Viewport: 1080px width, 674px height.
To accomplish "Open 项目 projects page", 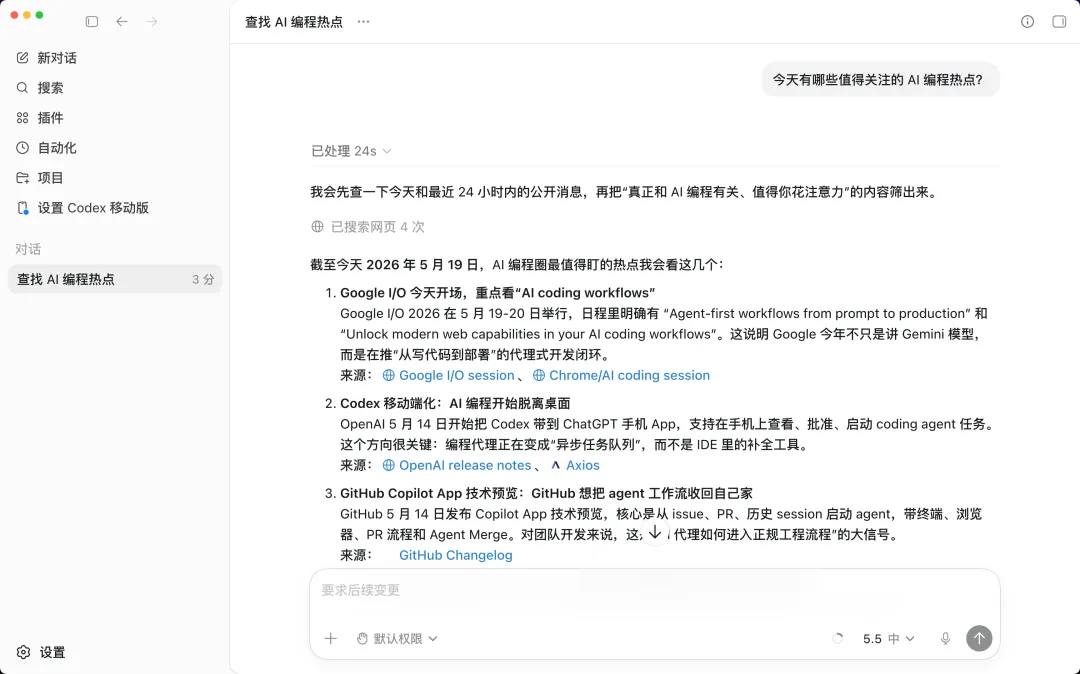I will tap(40, 178).
